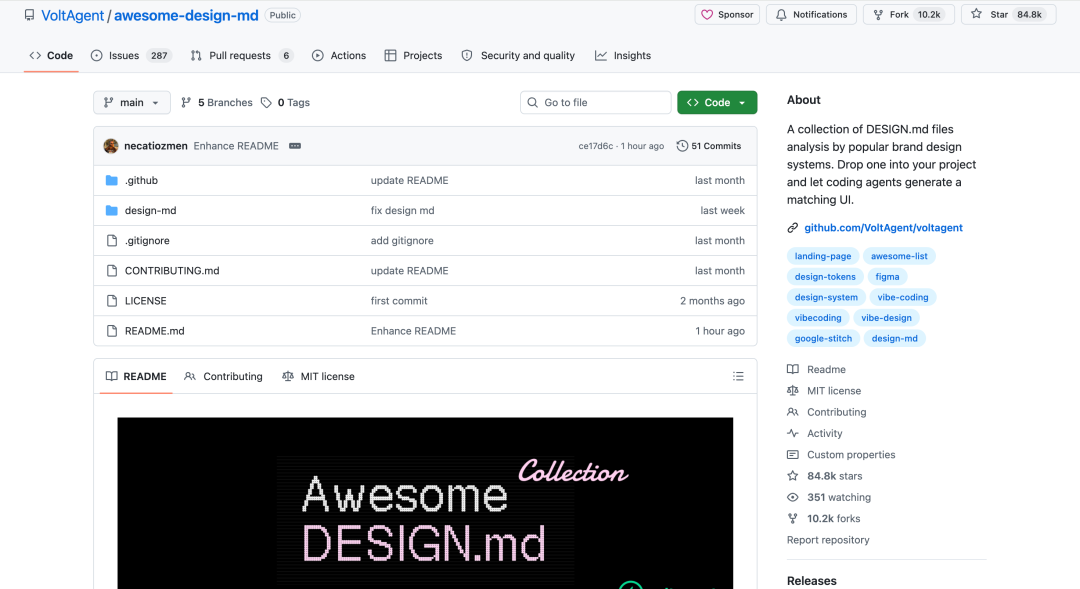Click the design-tokens topic tag

[x=824, y=277]
